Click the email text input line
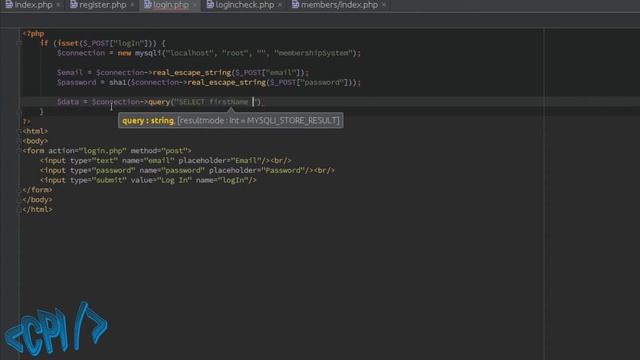Viewport: 640px width, 360px height. pos(166,160)
